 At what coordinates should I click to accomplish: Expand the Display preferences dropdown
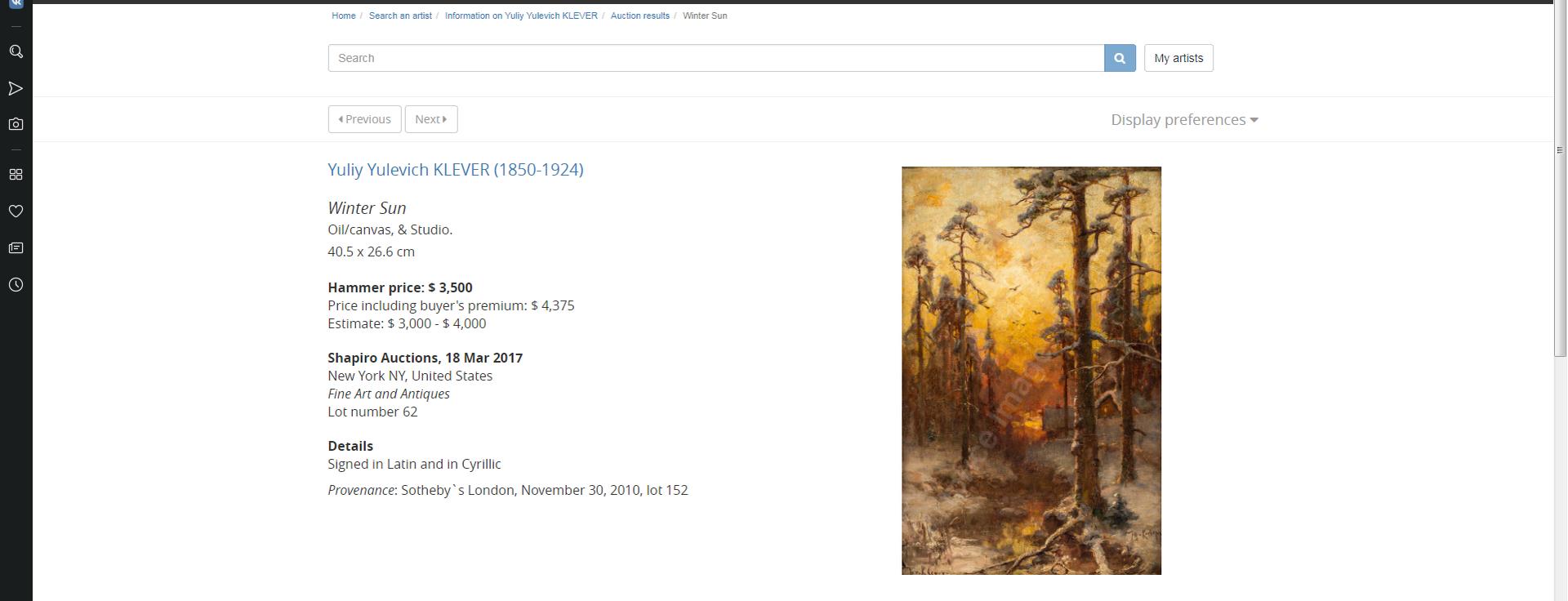1184,120
